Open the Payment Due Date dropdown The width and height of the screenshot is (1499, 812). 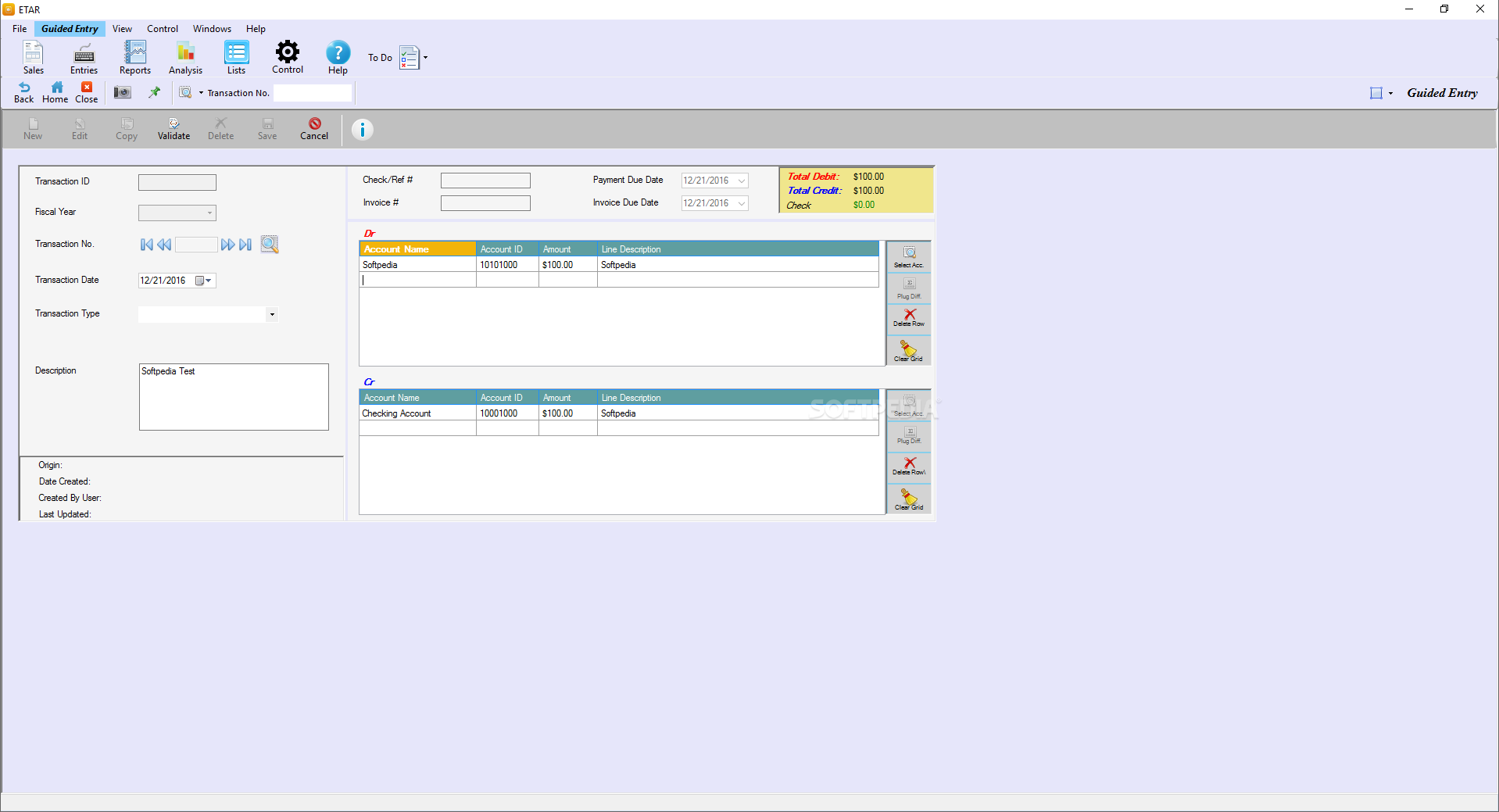[741, 181]
